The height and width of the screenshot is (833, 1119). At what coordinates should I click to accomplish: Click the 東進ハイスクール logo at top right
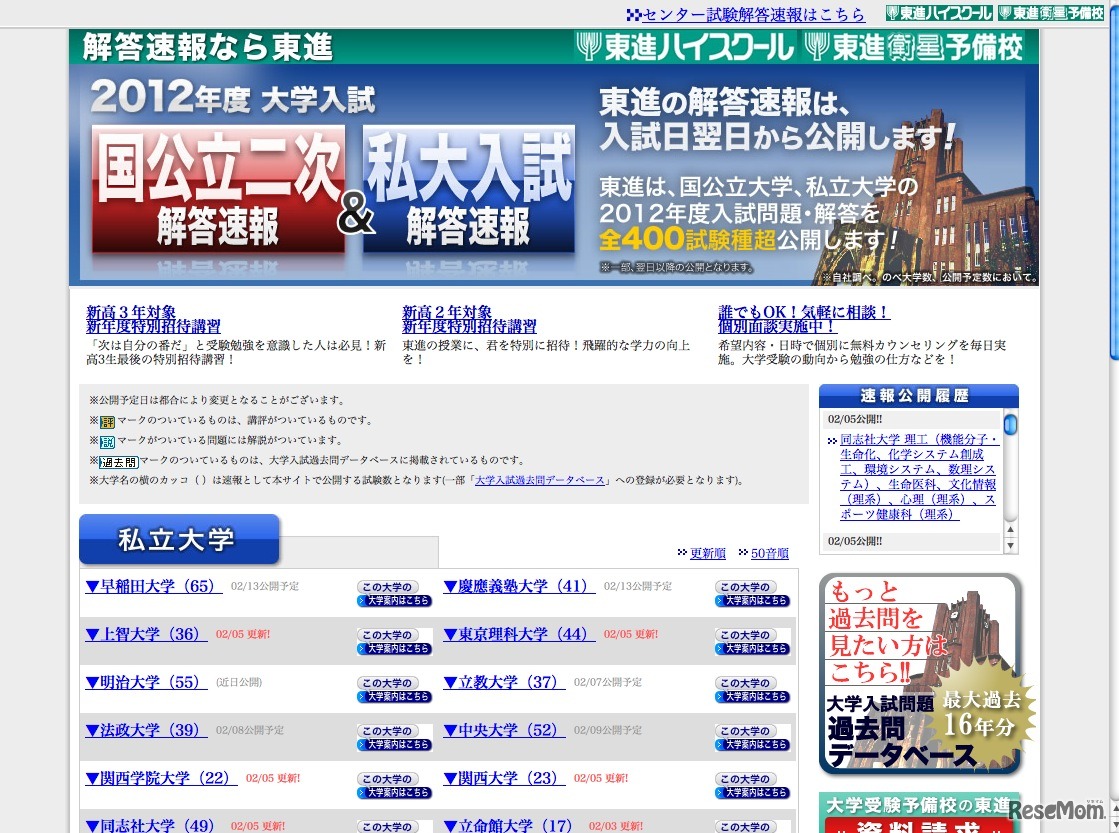tap(938, 13)
